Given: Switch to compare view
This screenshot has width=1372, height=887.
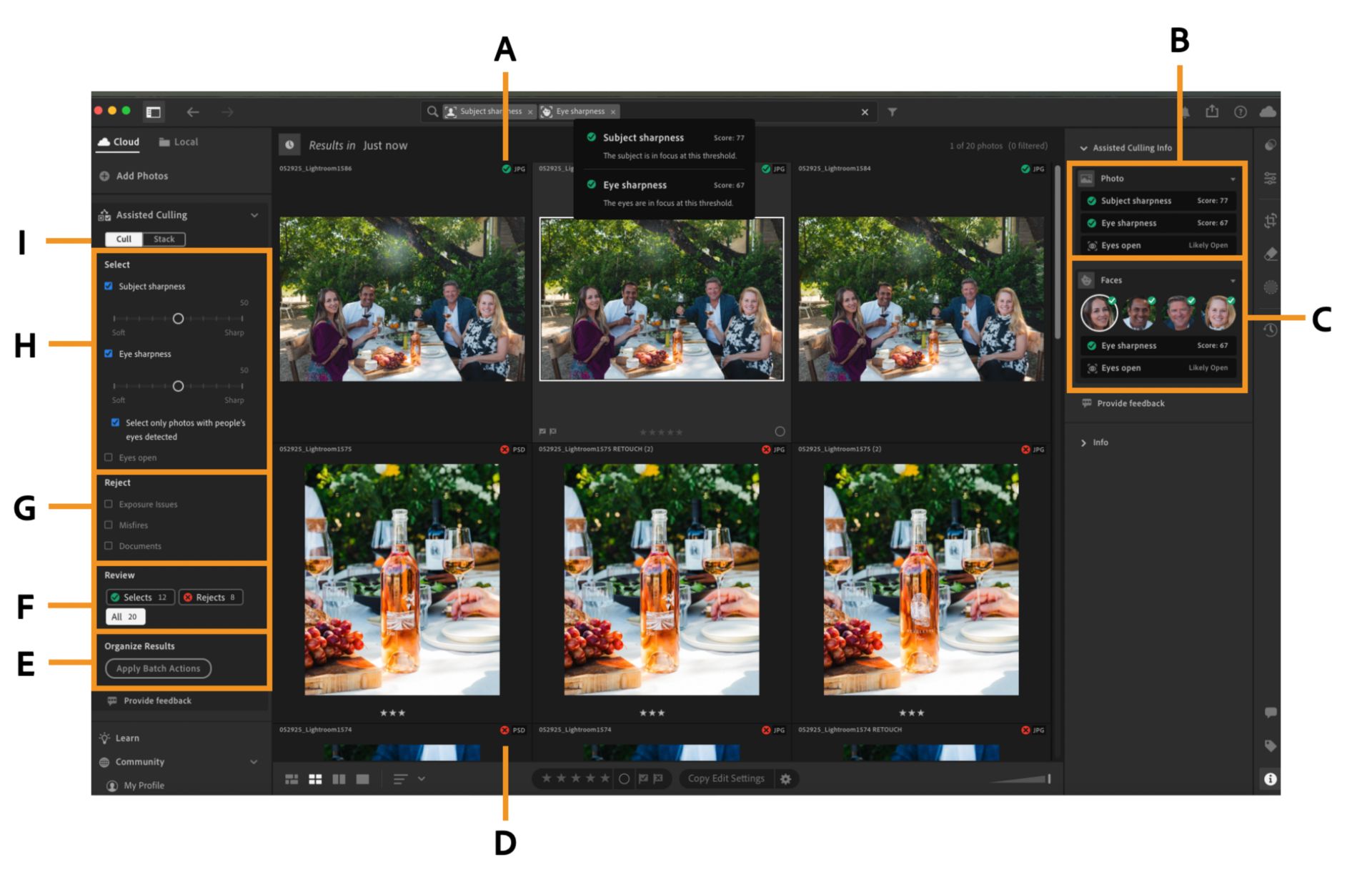Looking at the screenshot, I should [x=339, y=779].
